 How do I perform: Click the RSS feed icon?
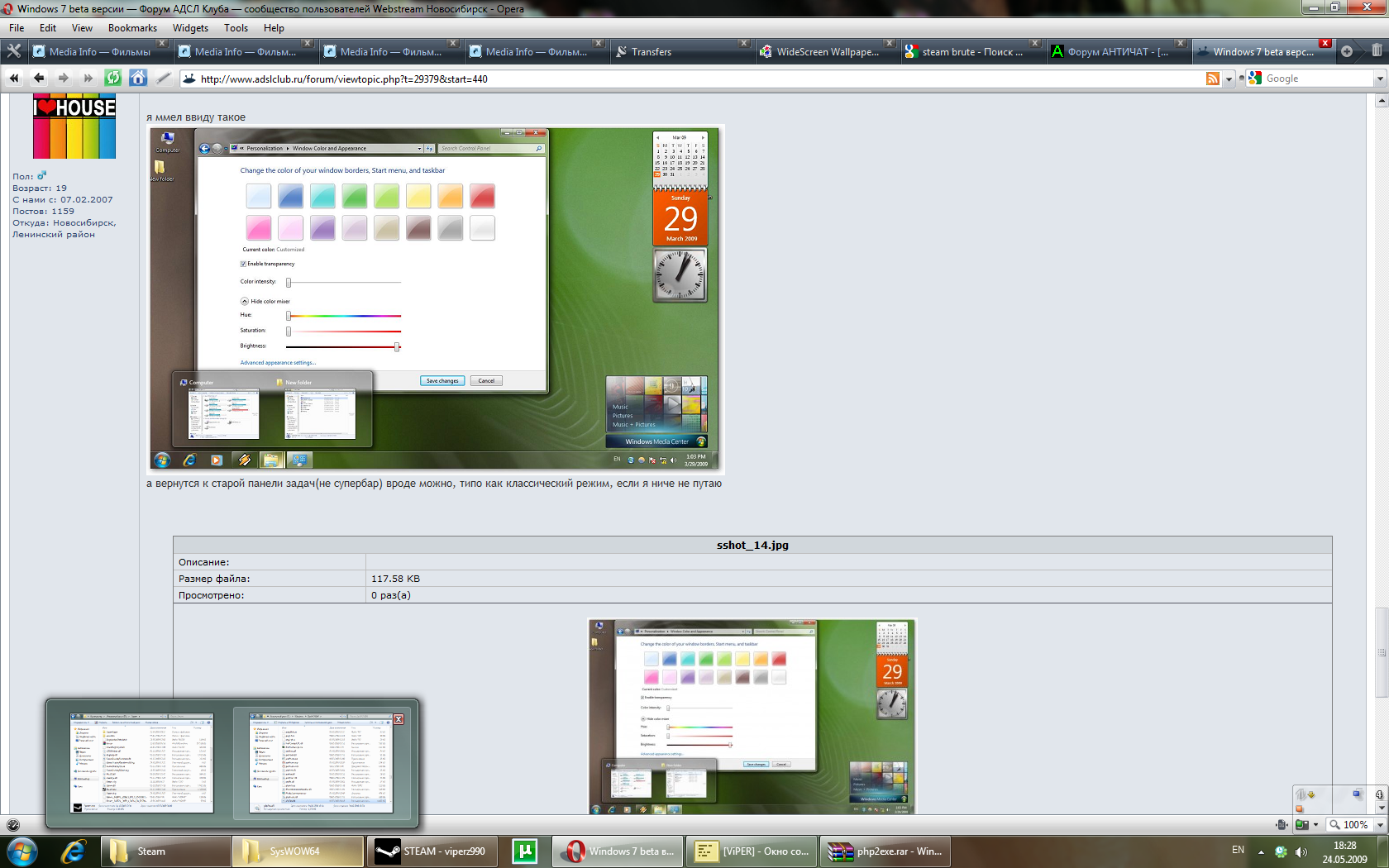coord(1213,79)
